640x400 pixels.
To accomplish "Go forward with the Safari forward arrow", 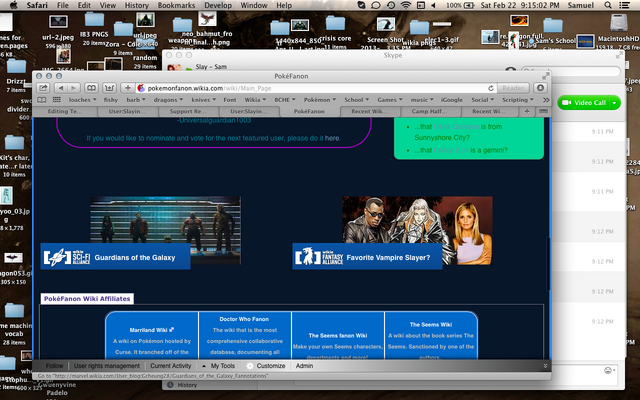I will [73, 88].
